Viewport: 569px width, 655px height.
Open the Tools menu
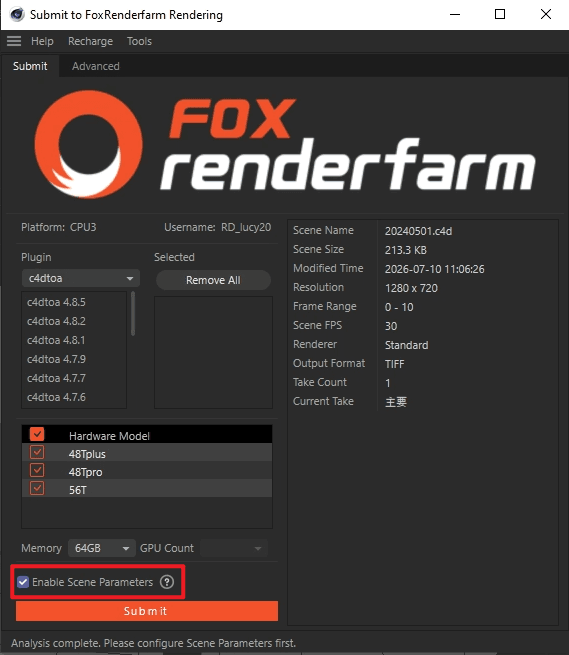click(139, 41)
